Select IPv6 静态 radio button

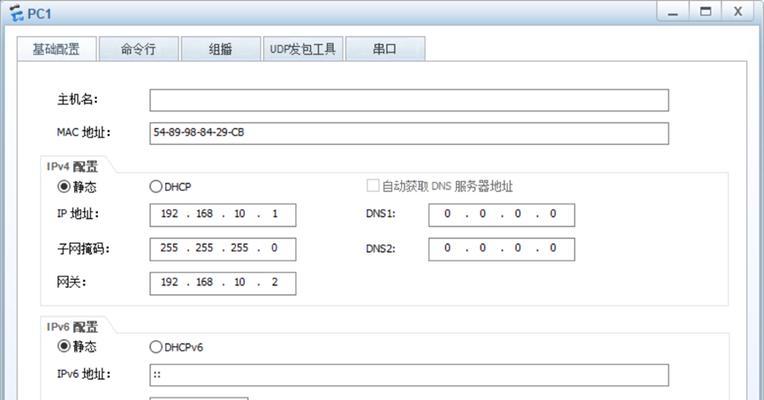point(64,346)
